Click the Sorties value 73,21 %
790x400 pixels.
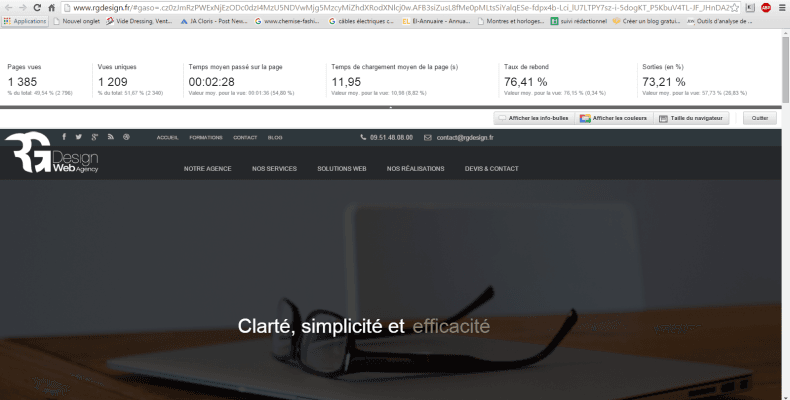[664, 82]
